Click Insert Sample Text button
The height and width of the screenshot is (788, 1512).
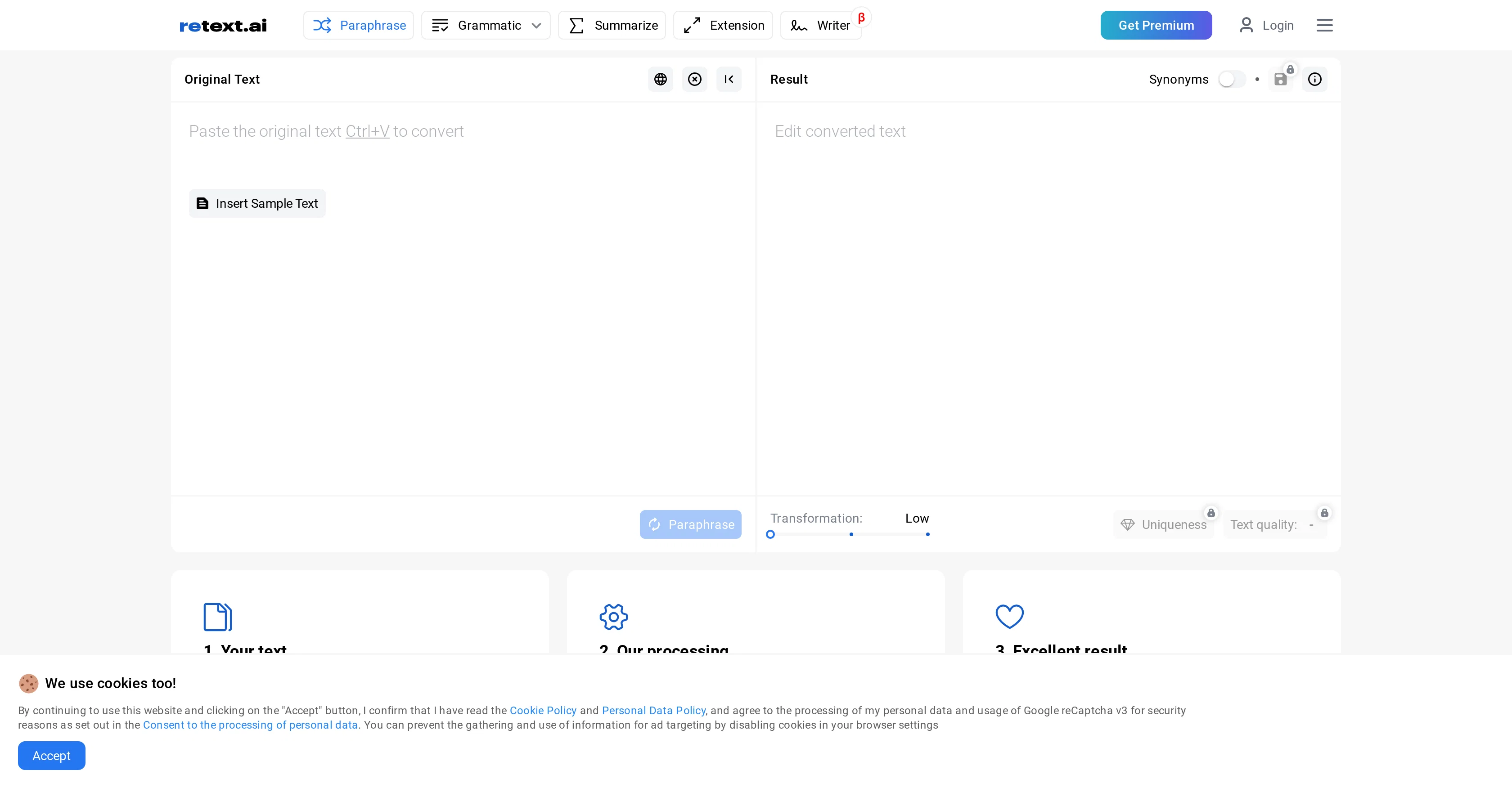coord(257,204)
